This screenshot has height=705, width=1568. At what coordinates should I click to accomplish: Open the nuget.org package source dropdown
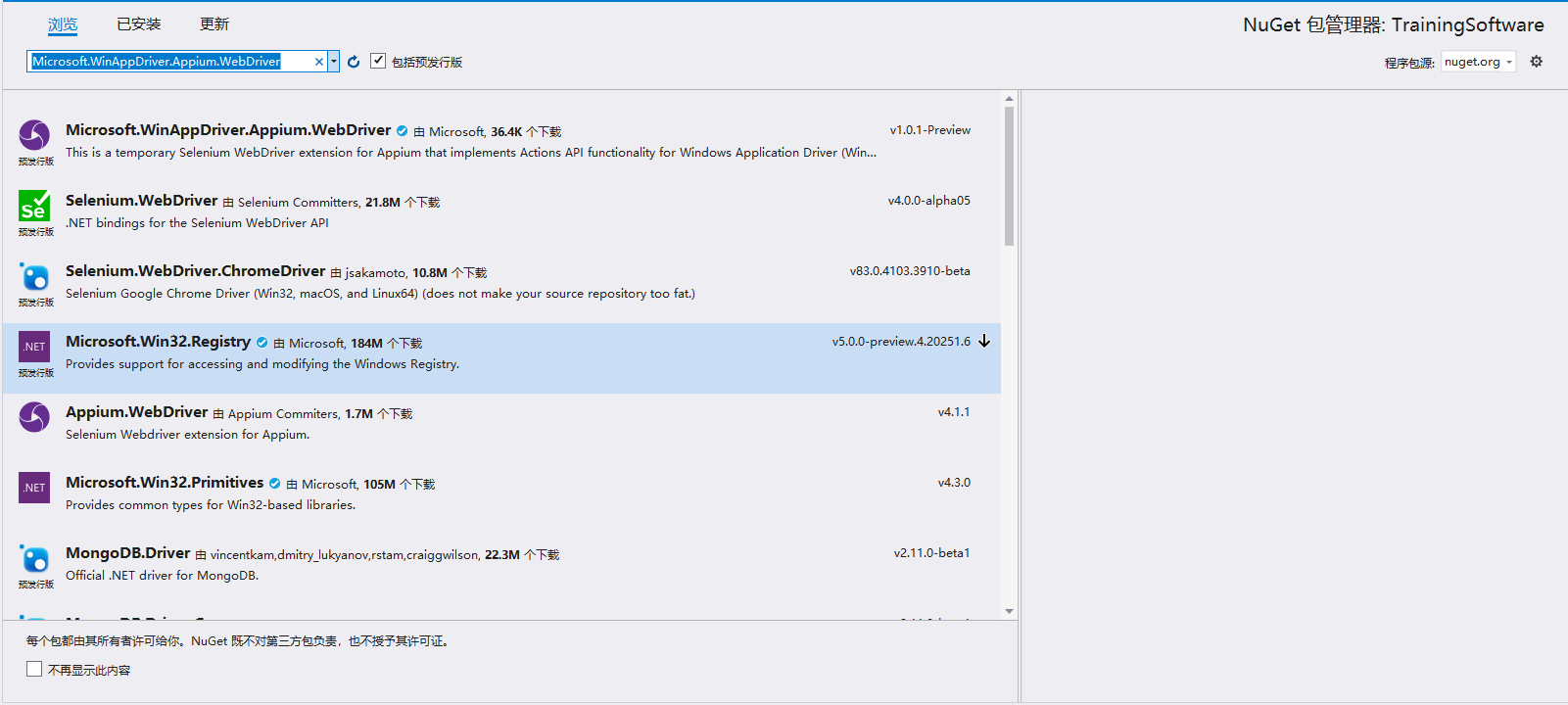tap(1478, 62)
